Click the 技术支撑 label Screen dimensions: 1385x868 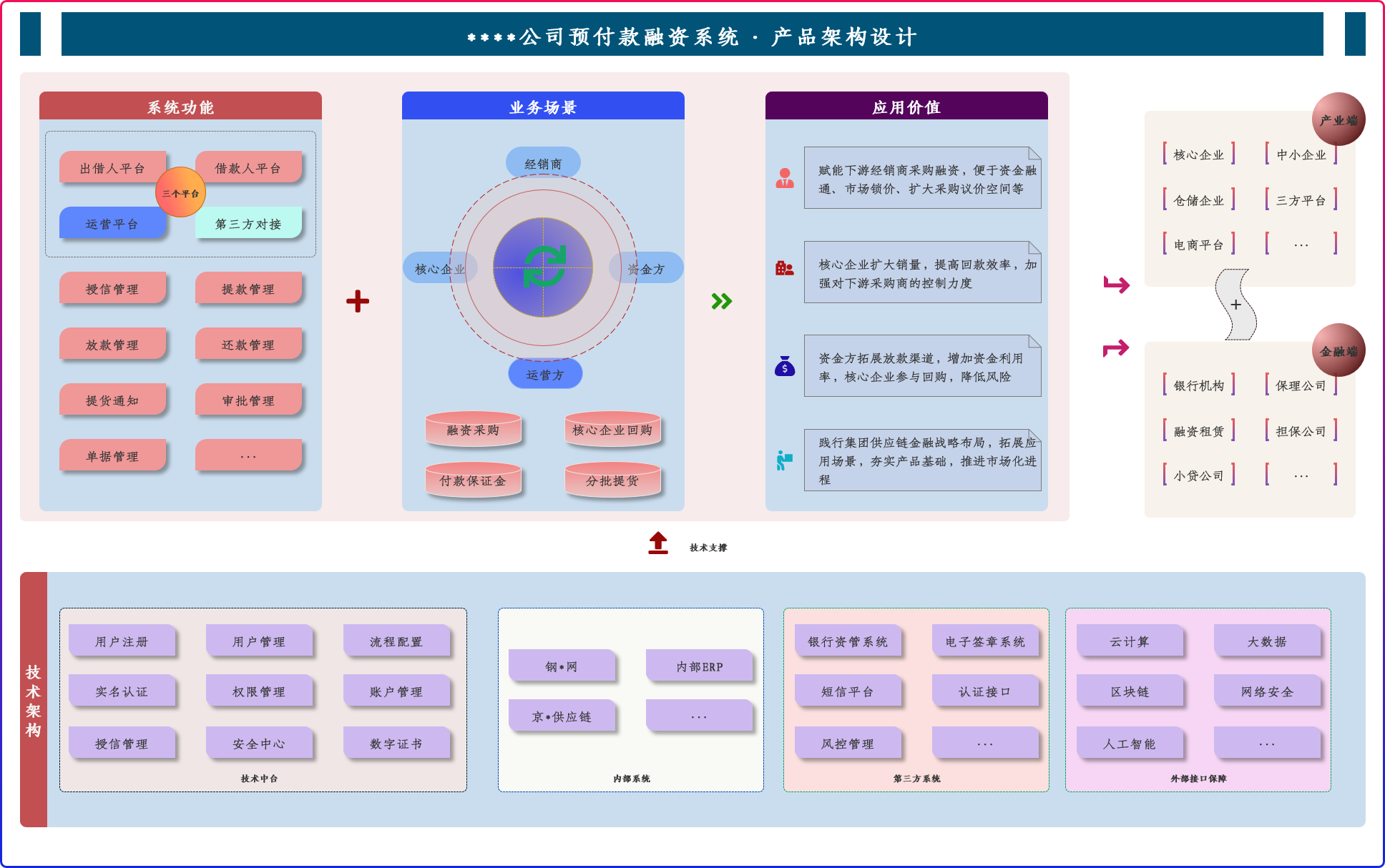(708, 547)
